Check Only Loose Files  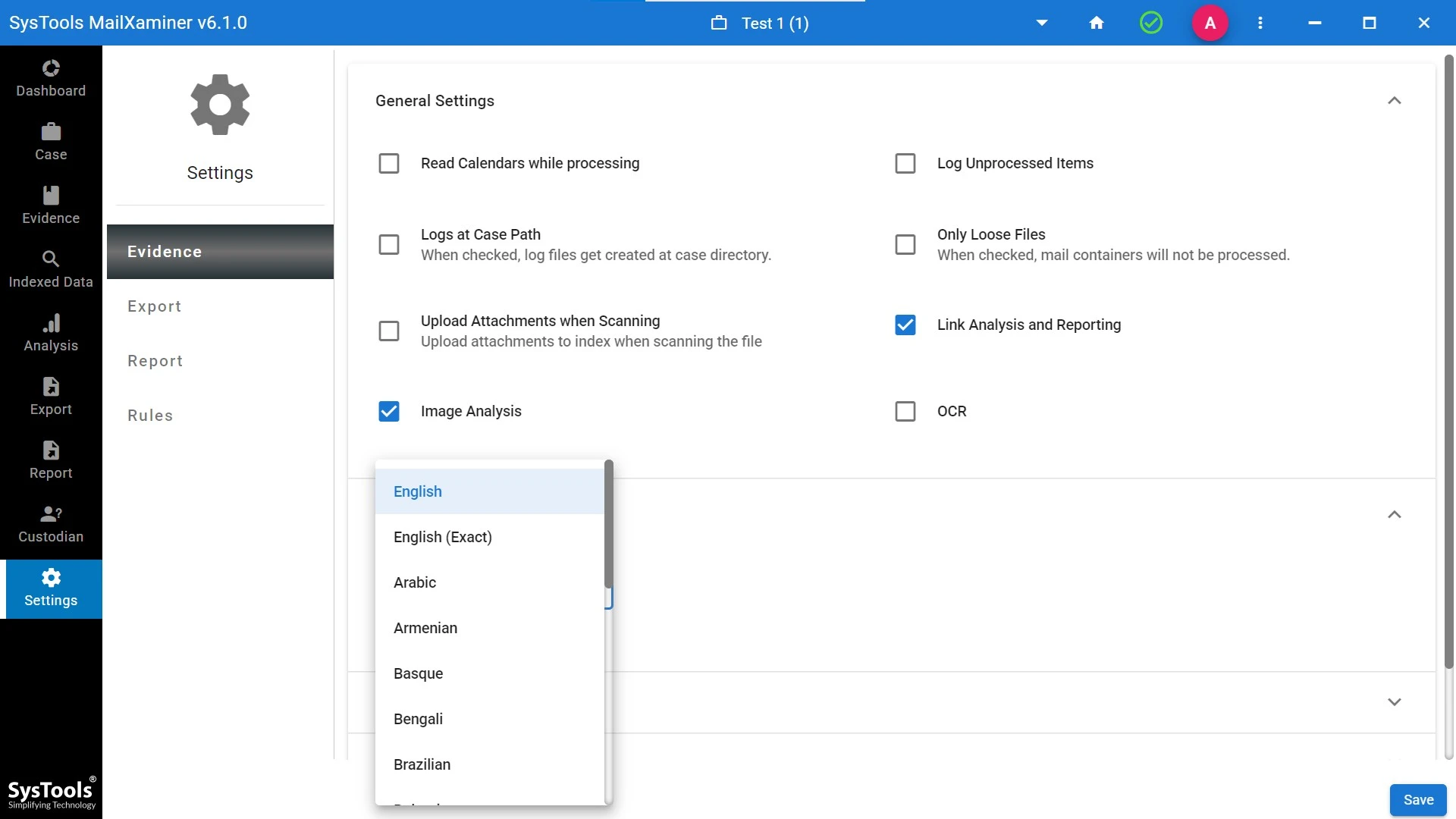tap(905, 244)
